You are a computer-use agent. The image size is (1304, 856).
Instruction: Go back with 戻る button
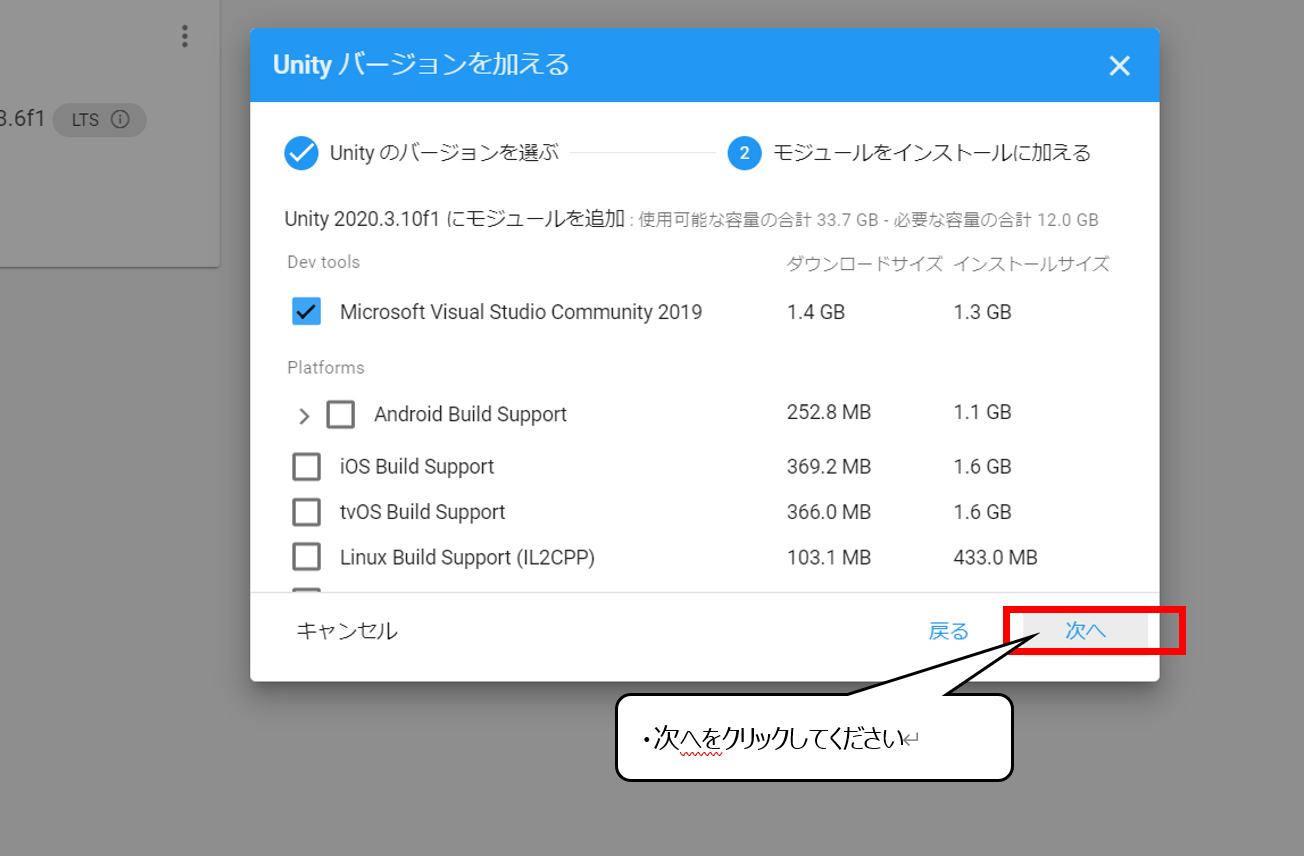click(949, 631)
